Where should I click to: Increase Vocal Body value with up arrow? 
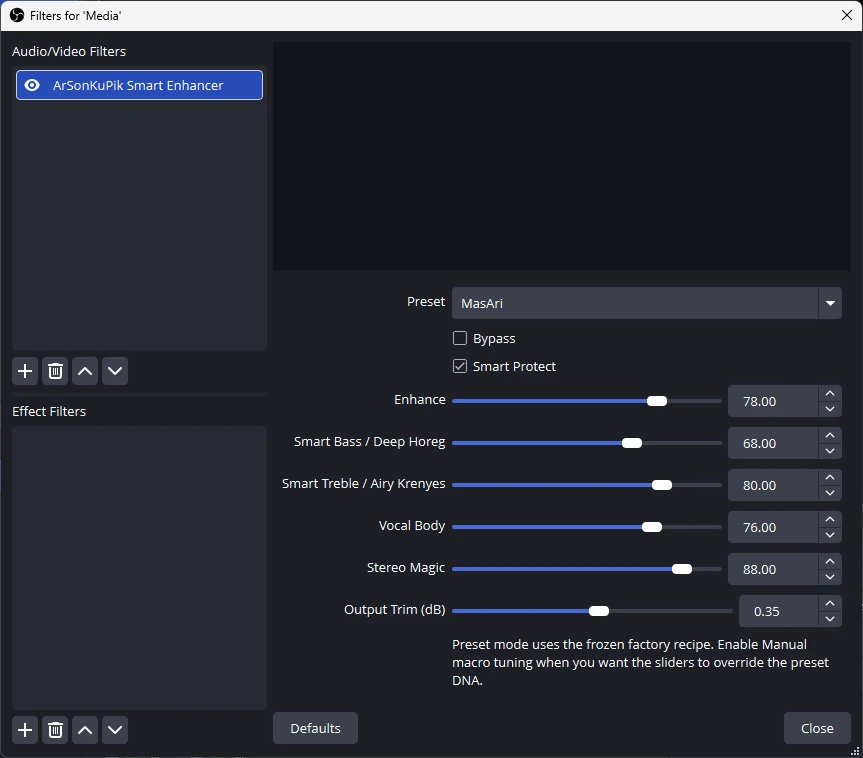click(x=830, y=519)
